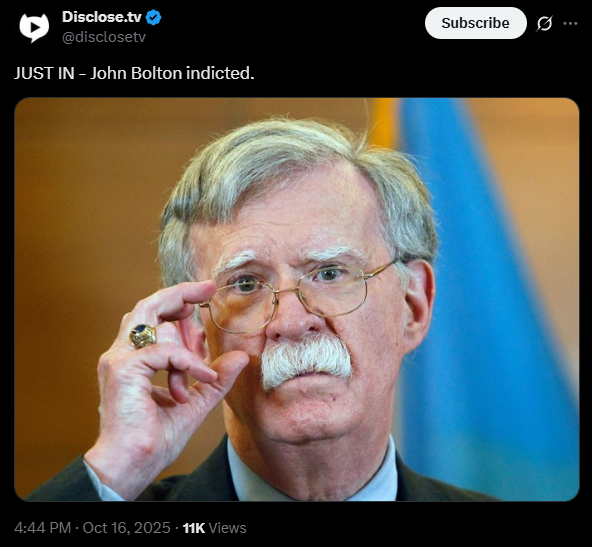Click the blue verified checkmark badge
Screen dimensions: 592x547
153,17
